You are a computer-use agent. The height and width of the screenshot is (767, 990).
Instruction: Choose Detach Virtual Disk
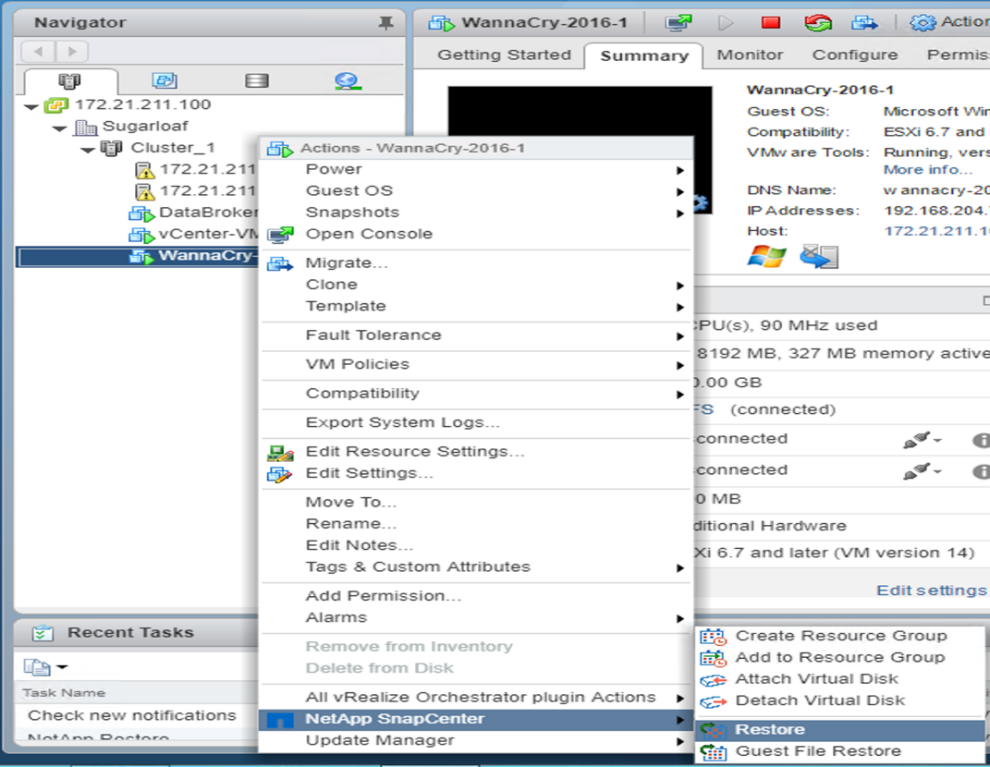[x=840, y=701]
